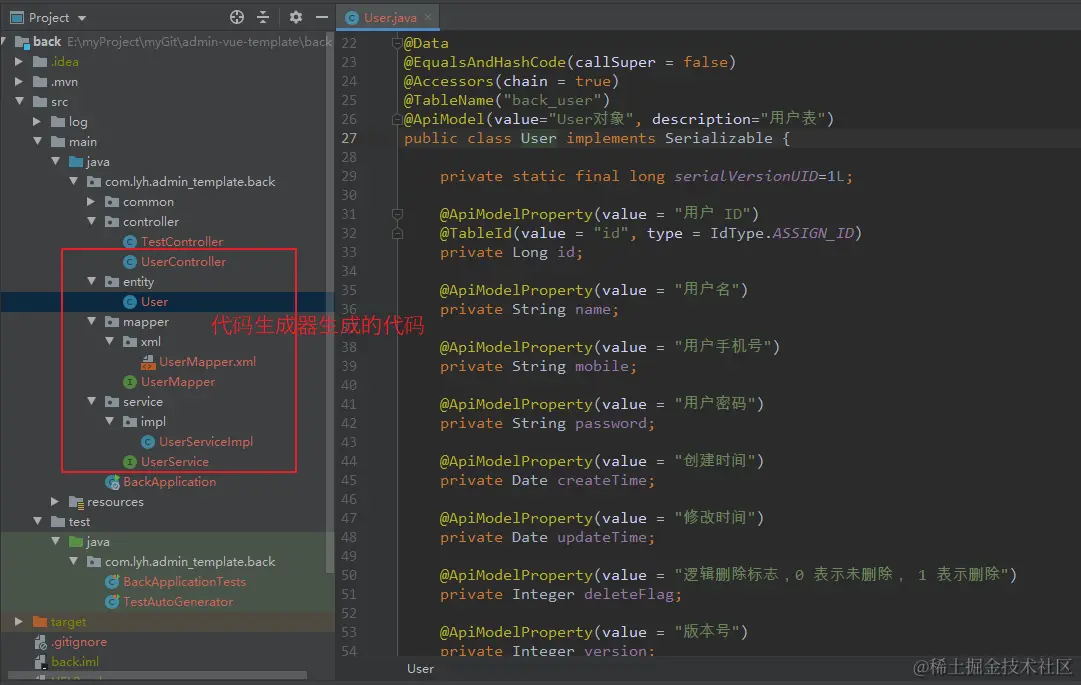1081x685 pixels.
Task: Click the TestController class icon
Action: pos(130,242)
